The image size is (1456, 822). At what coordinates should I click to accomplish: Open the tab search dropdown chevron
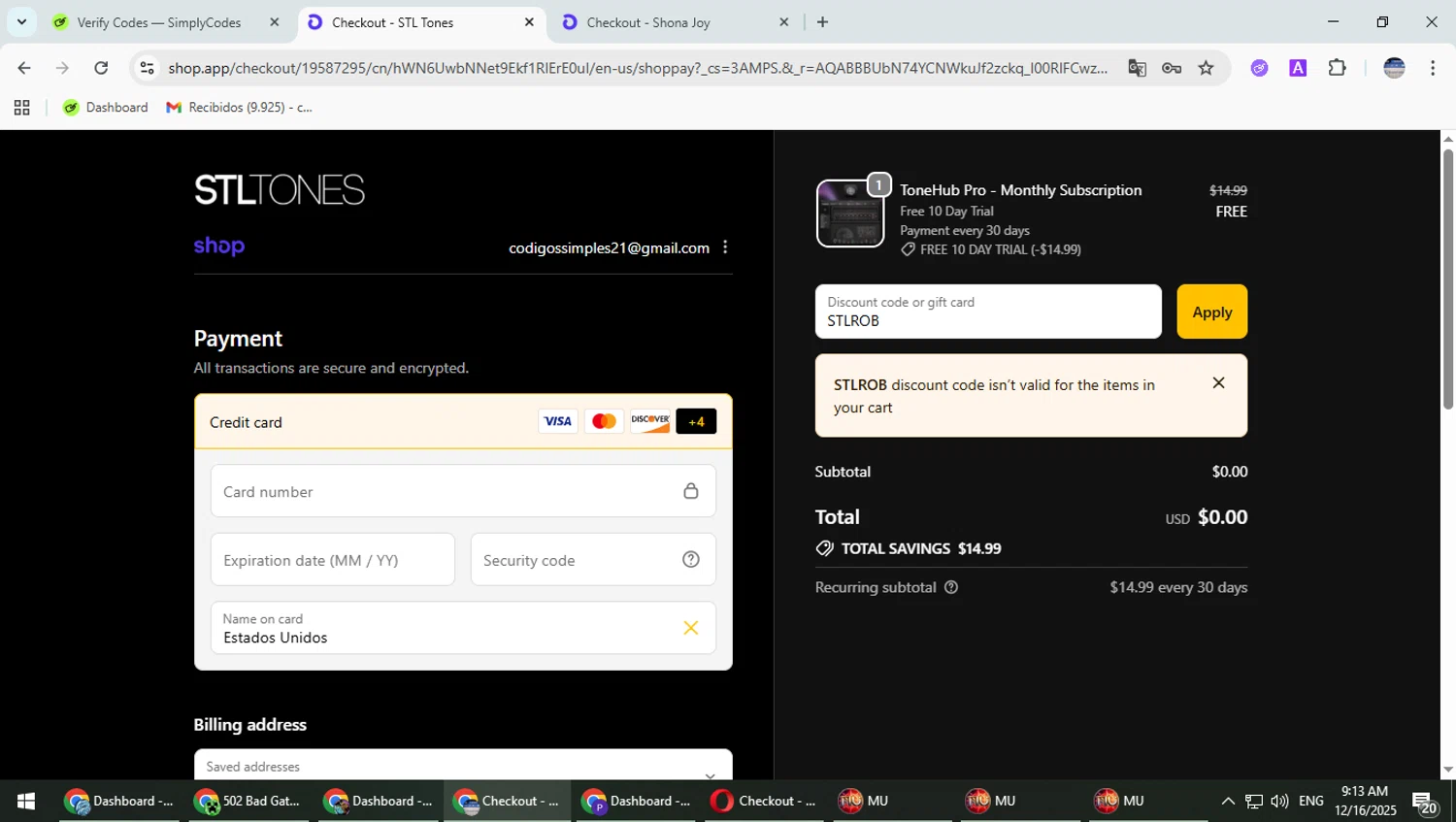21,21
